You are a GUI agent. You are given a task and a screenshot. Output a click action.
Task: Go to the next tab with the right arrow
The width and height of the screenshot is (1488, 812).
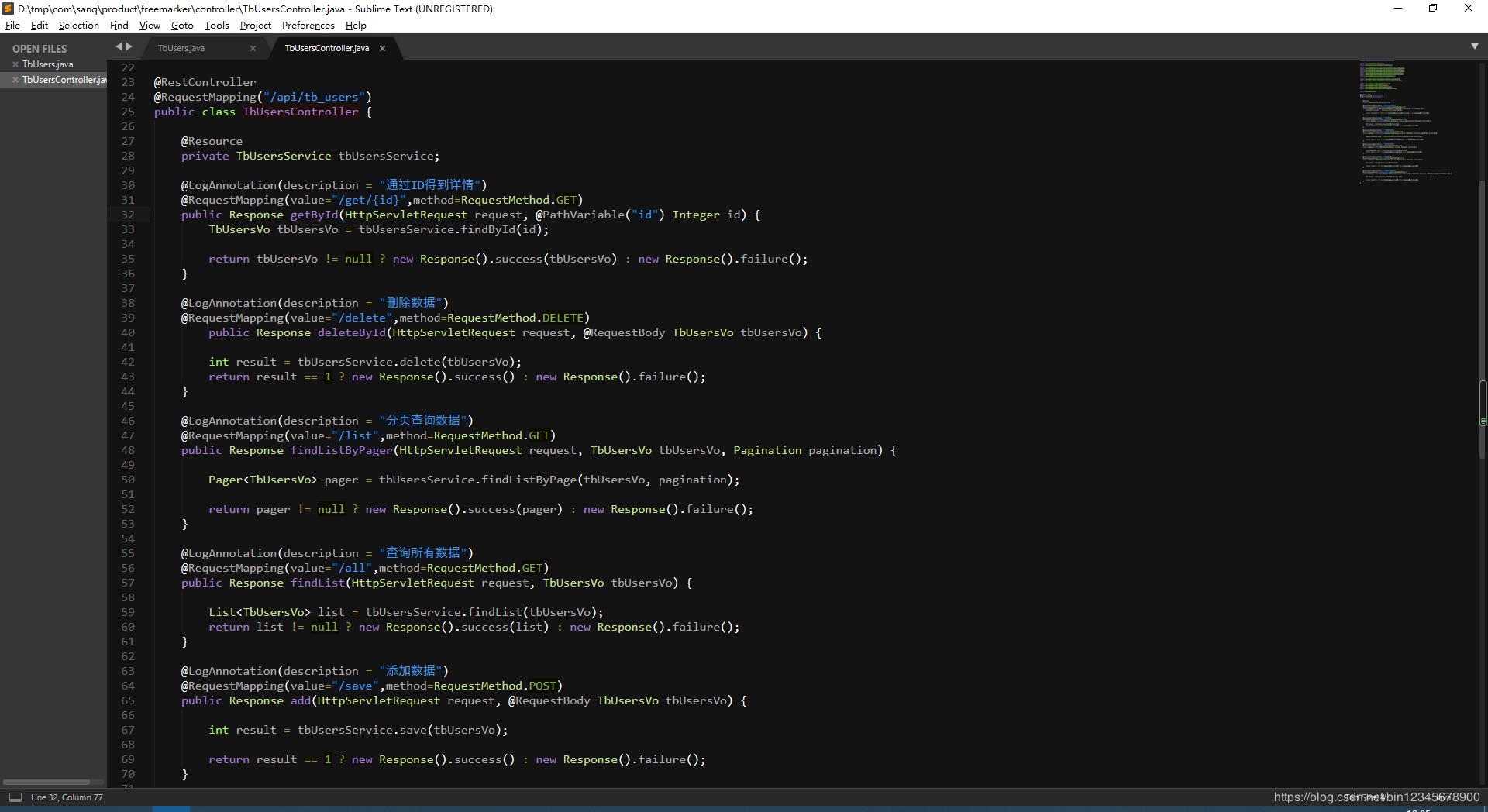(x=129, y=46)
